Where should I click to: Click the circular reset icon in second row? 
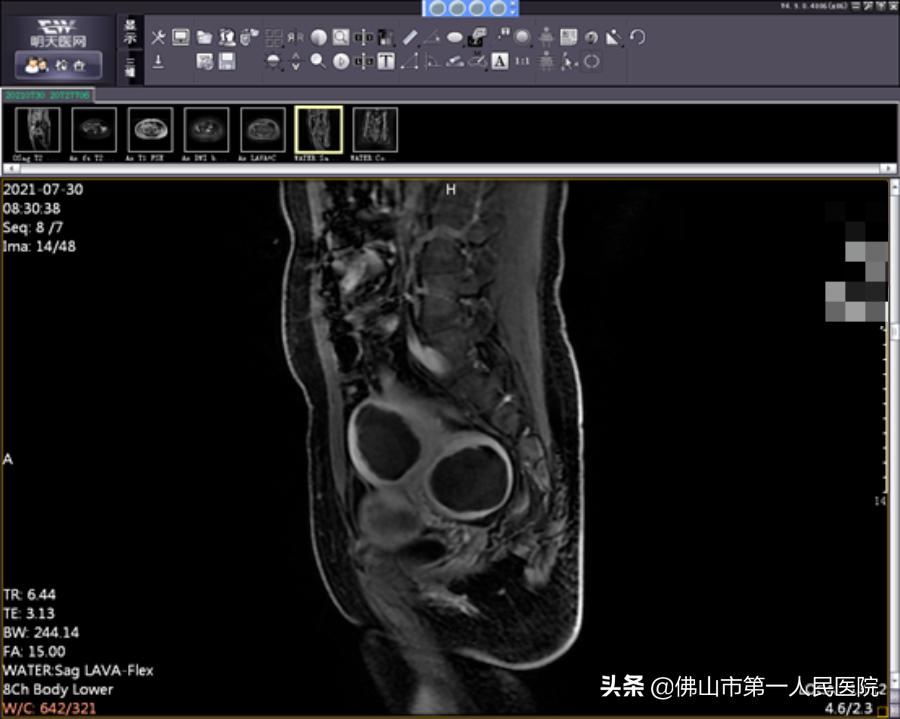pos(591,61)
